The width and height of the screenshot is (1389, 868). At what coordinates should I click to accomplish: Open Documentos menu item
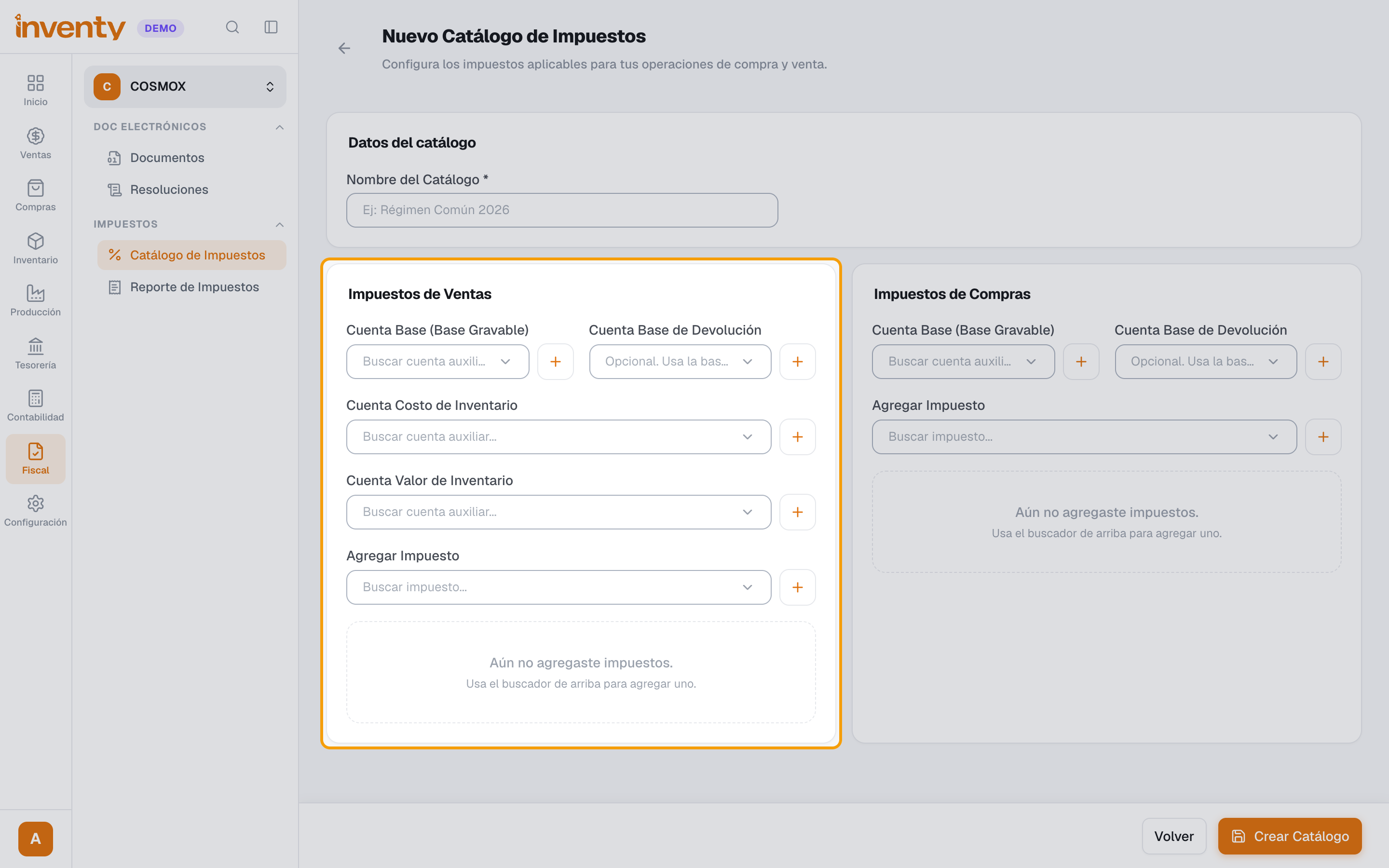point(191,158)
